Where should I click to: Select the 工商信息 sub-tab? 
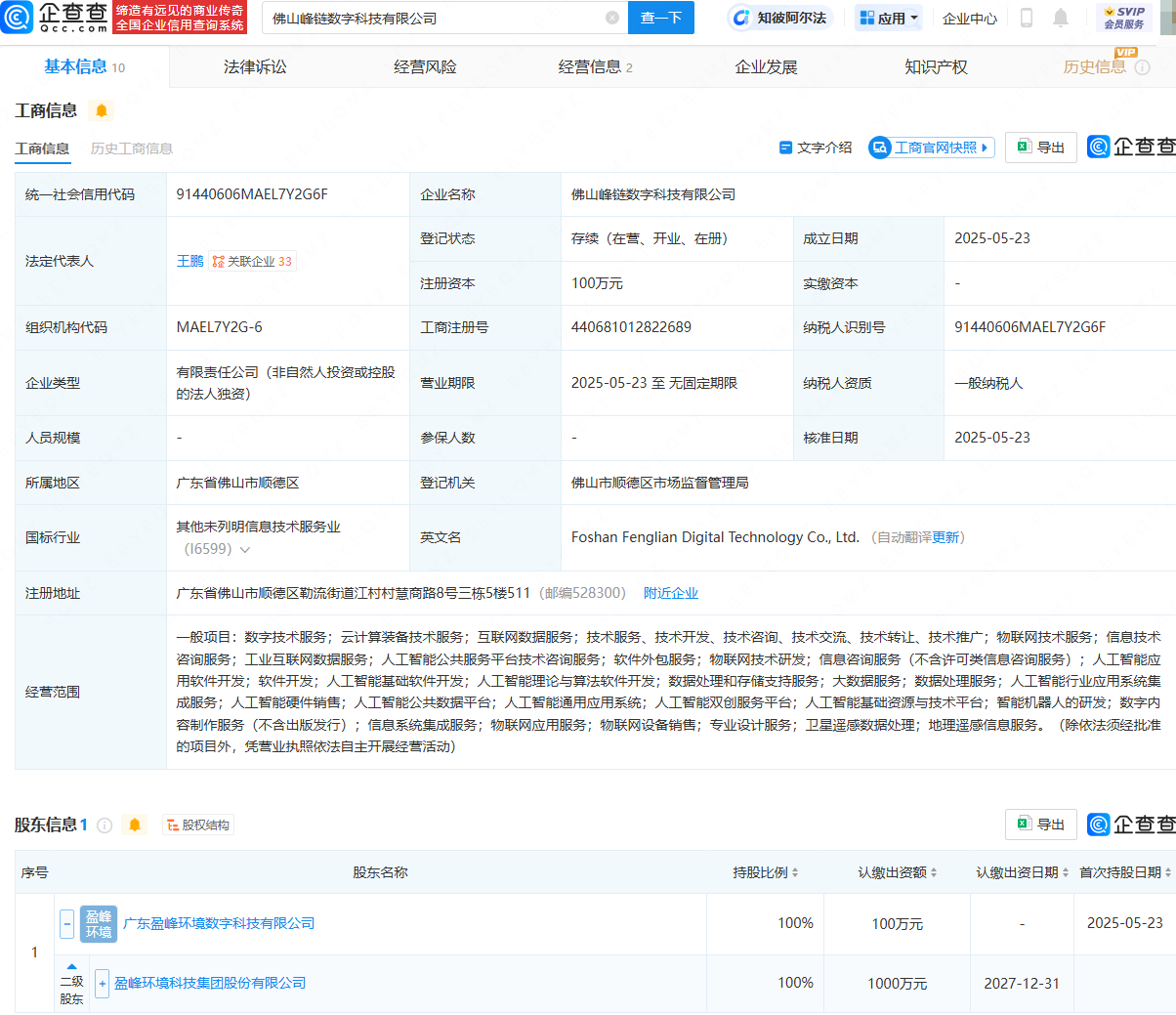(42, 148)
